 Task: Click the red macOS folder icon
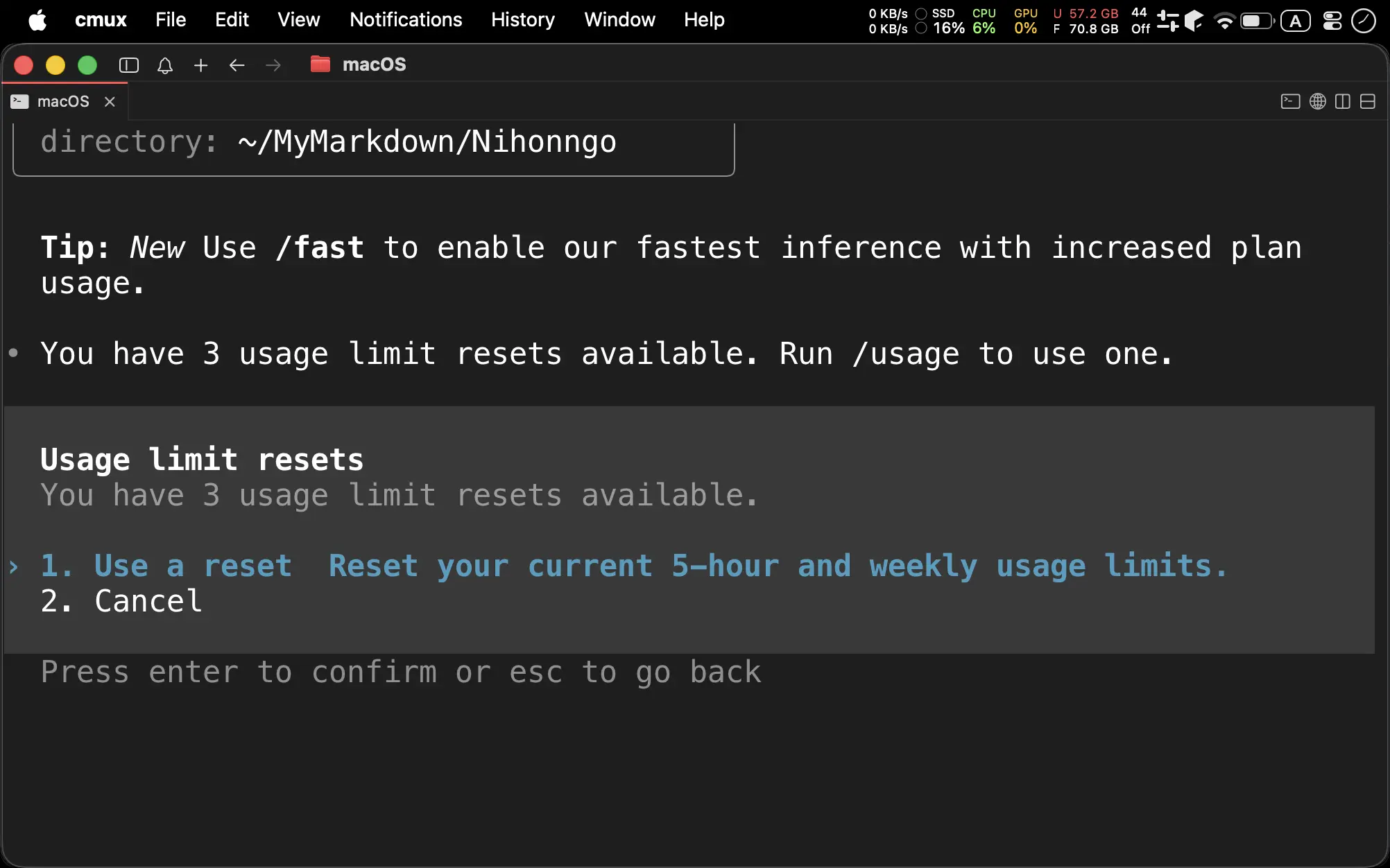(x=320, y=64)
